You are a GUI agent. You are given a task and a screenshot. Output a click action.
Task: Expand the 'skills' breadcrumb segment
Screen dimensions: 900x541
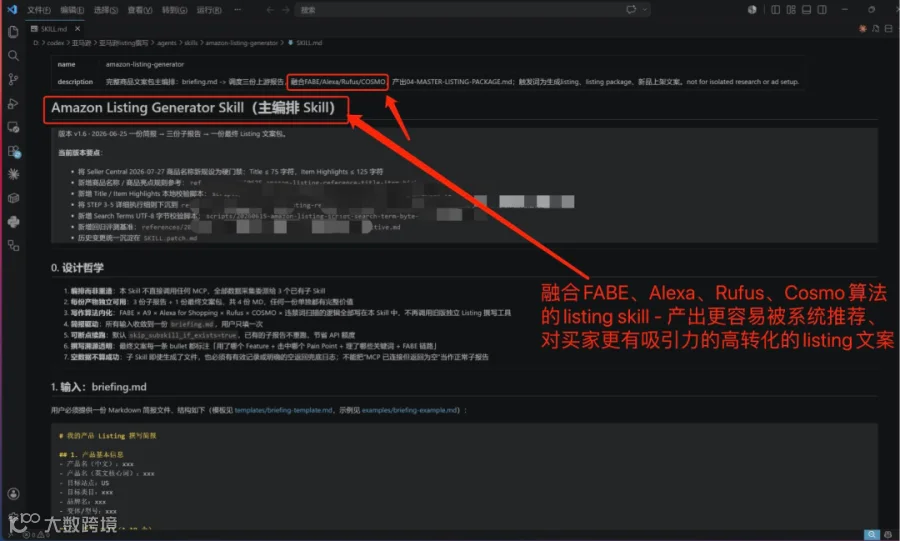pos(191,43)
